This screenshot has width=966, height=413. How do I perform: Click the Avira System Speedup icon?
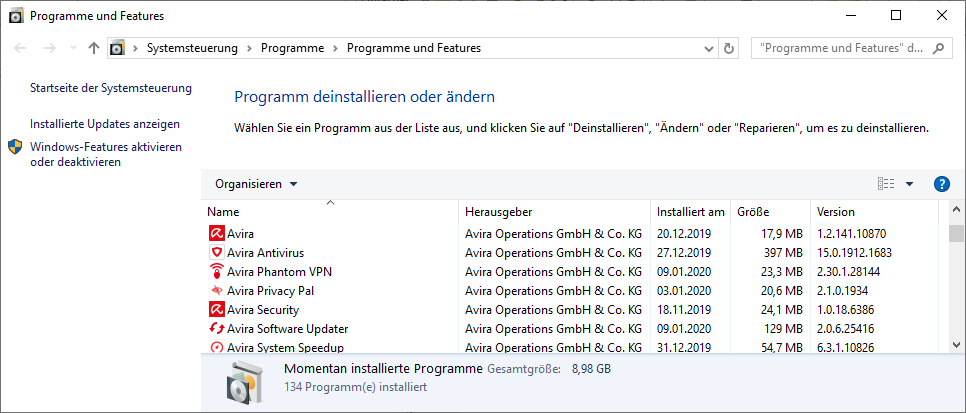(x=216, y=347)
